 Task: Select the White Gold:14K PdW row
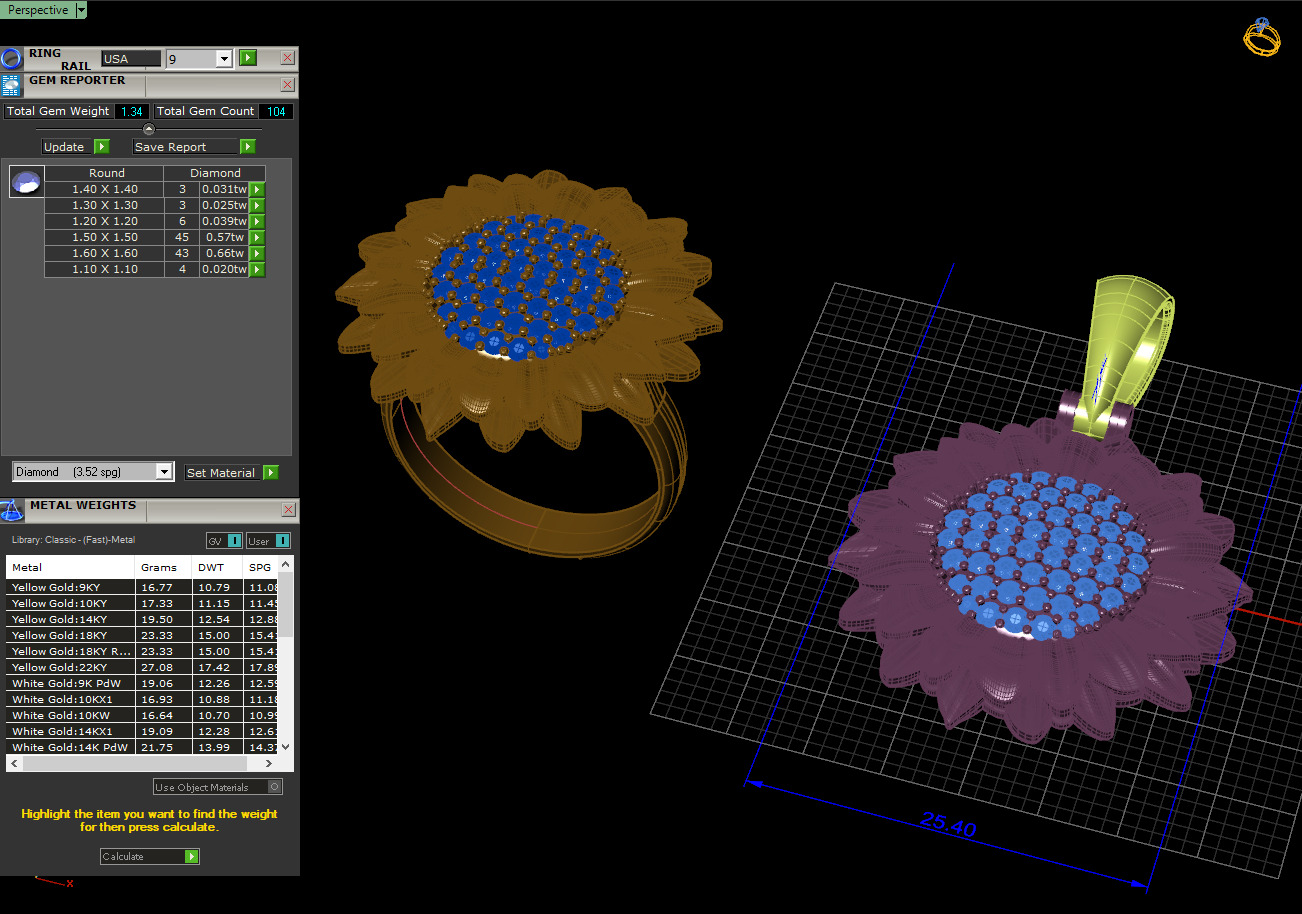[142, 747]
